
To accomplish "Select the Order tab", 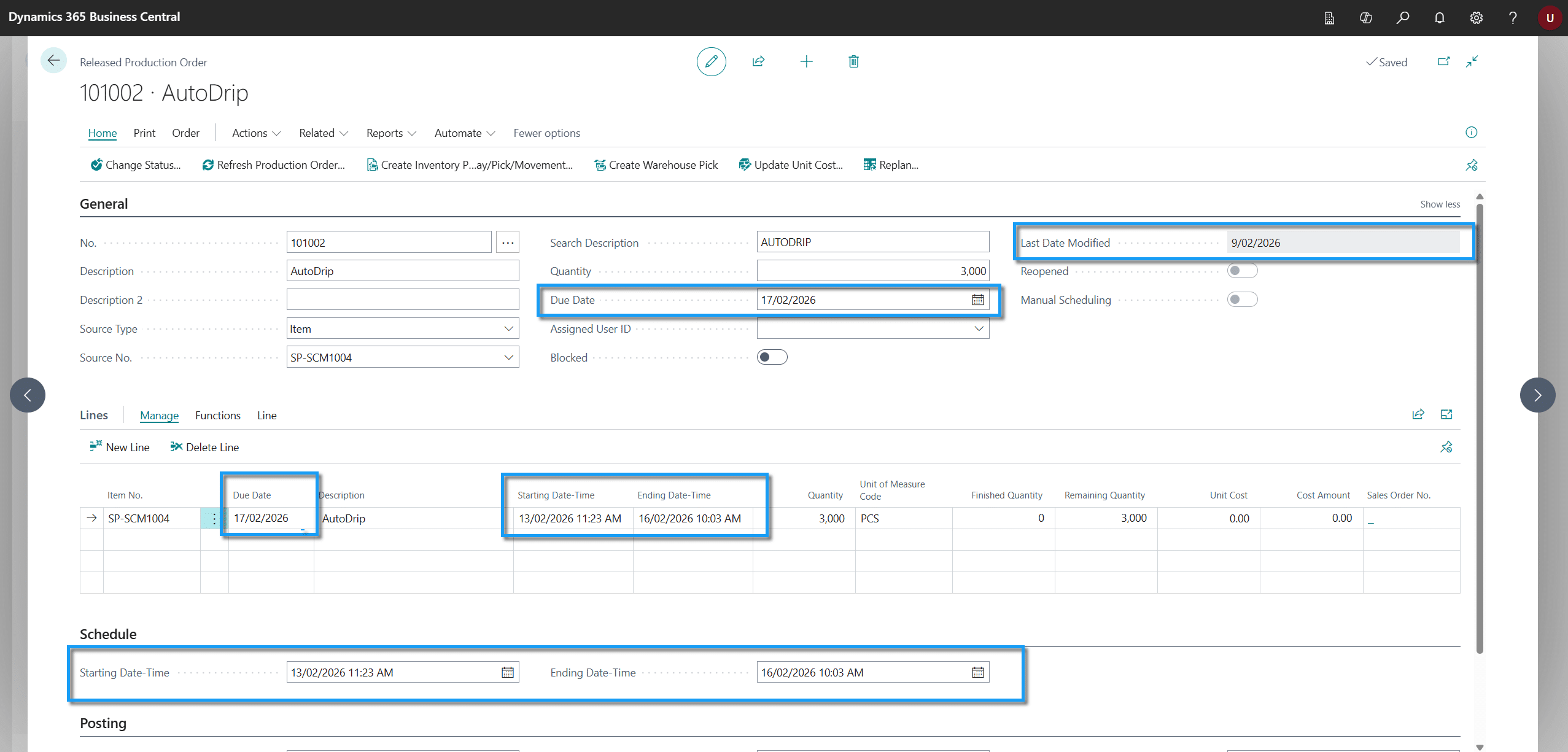I will coord(185,133).
